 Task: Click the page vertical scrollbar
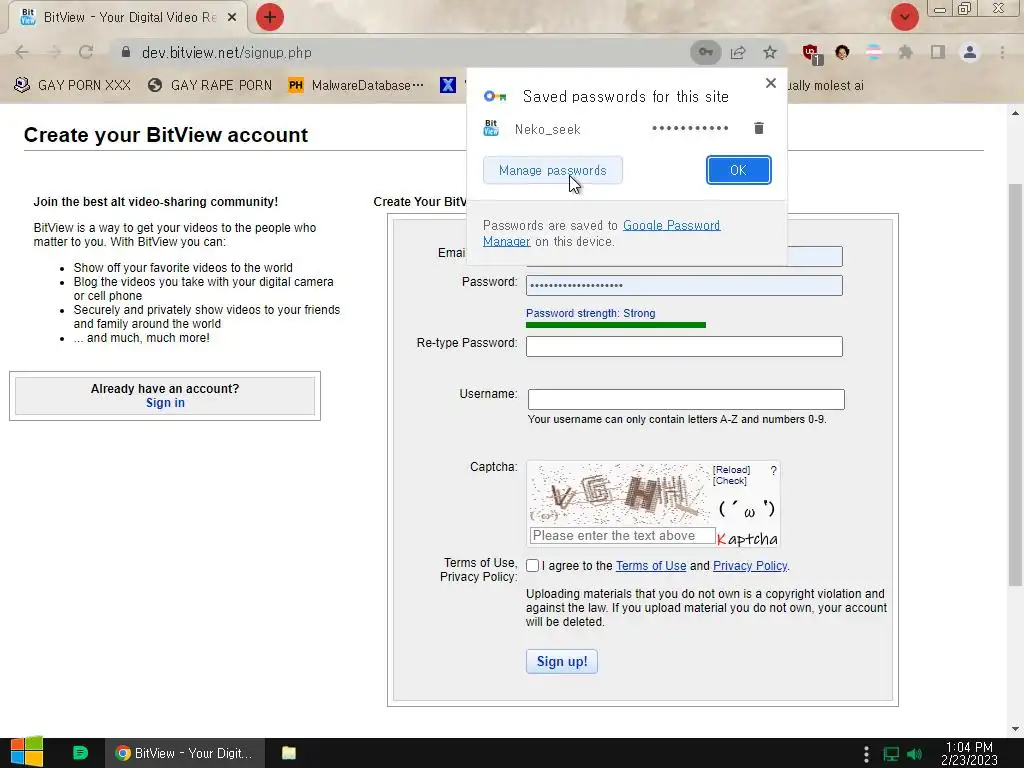(x=1015, y=385)
